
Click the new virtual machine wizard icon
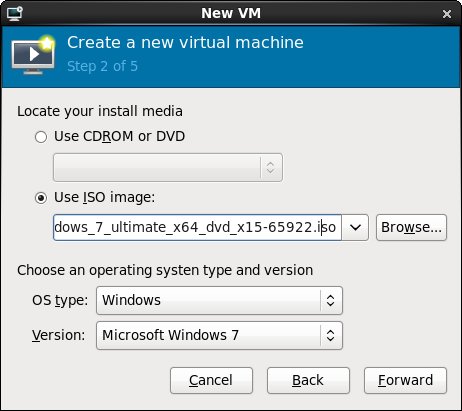(x=33, y=54)
